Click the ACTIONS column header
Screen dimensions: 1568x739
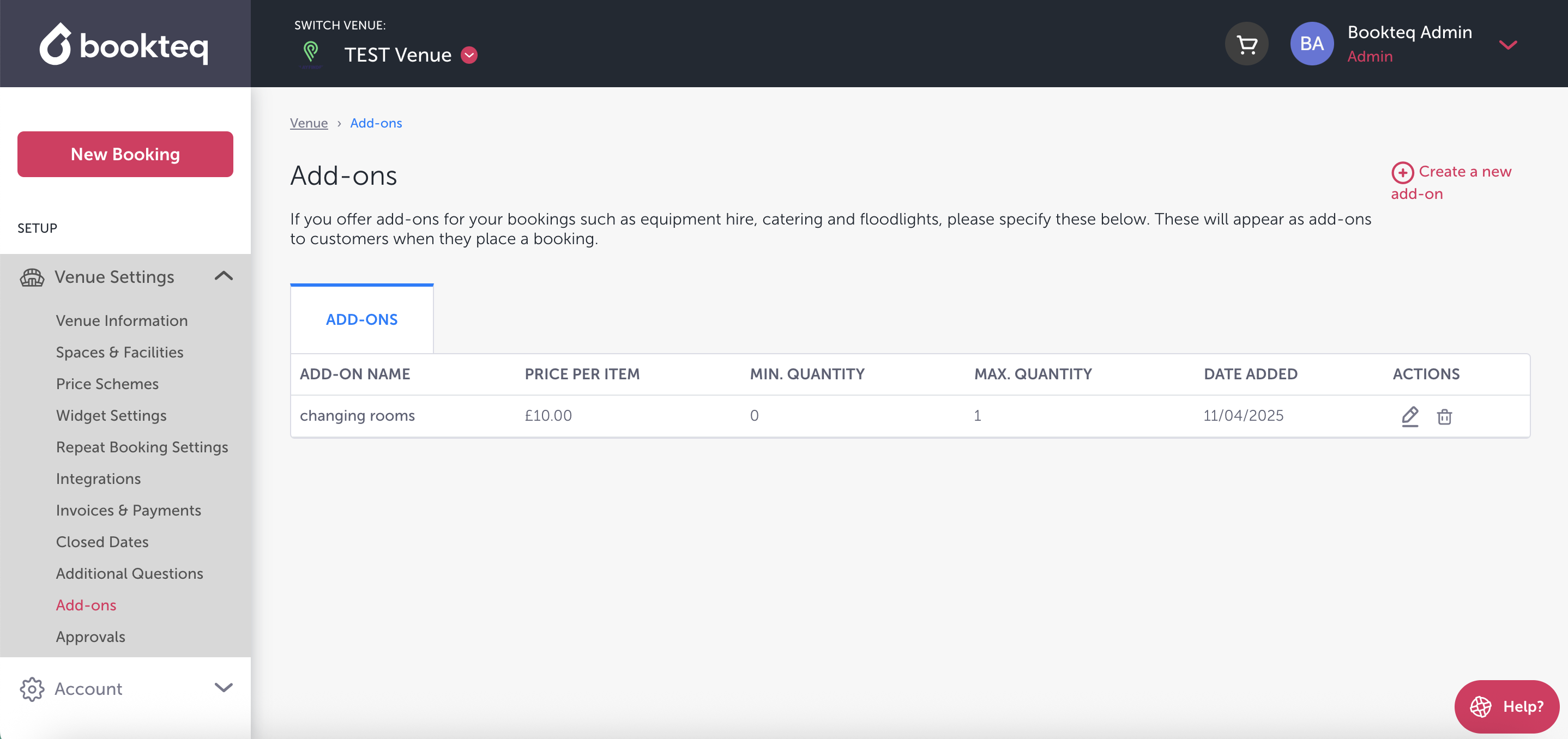(1426, 374)
